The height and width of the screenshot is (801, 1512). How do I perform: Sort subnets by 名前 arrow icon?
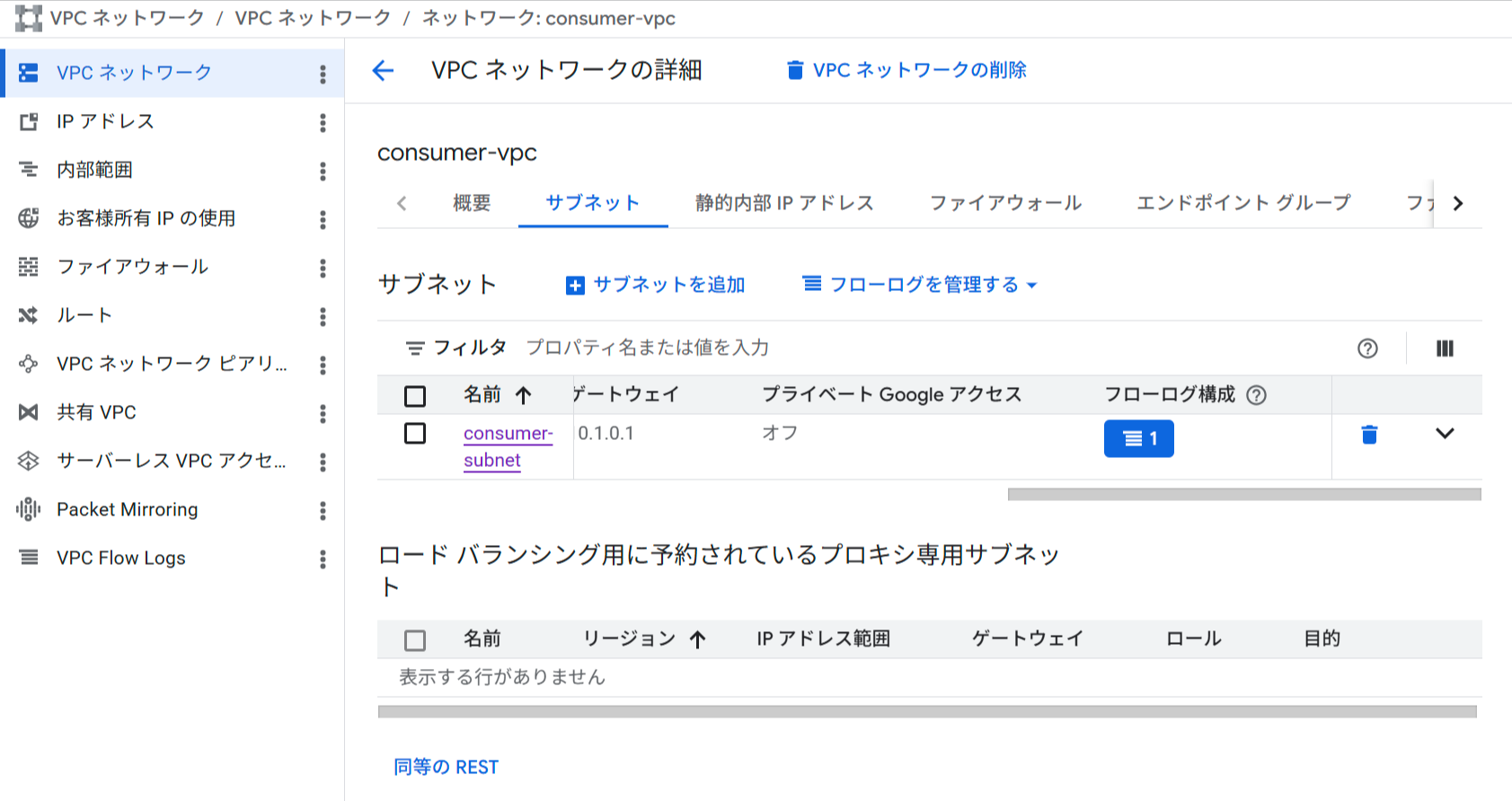point(524,395)
